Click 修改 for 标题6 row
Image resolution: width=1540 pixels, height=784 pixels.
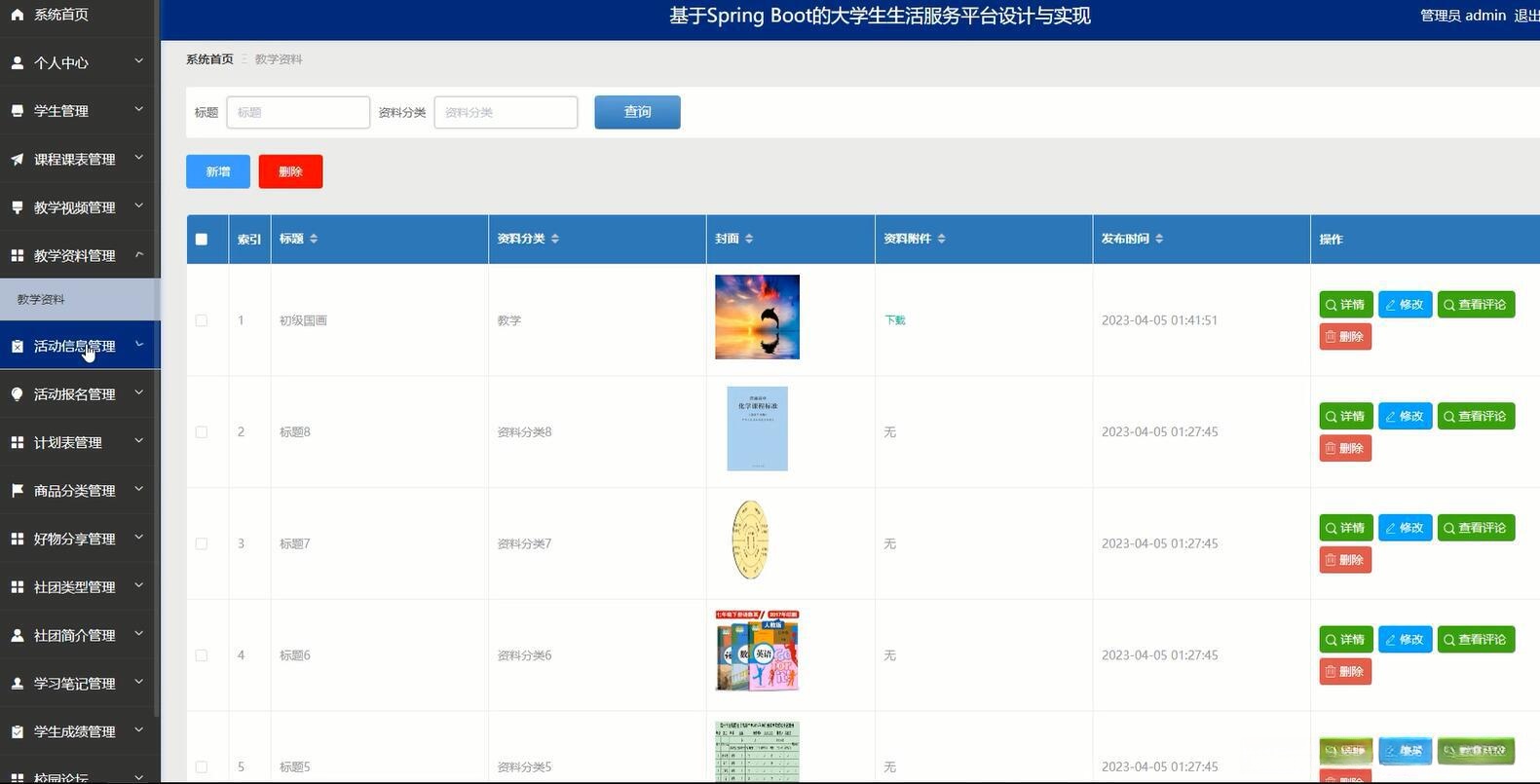[1406, 640]
